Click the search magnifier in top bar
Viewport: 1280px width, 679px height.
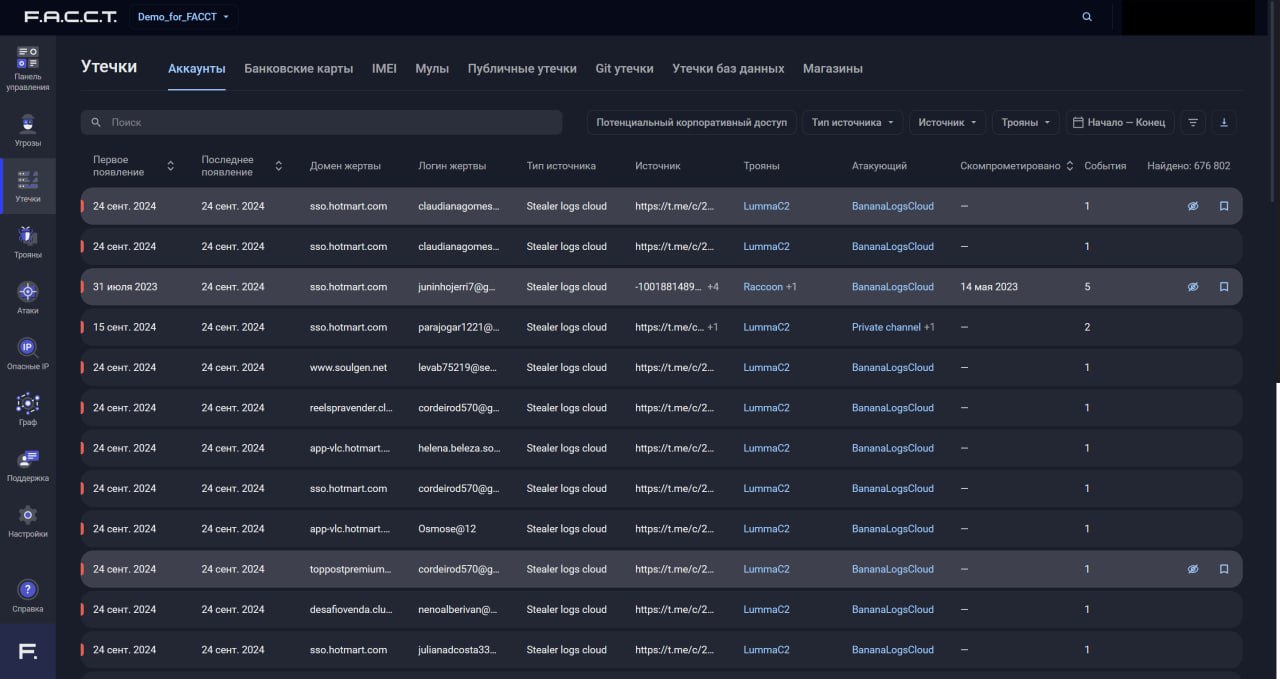tap(1087, 17)
